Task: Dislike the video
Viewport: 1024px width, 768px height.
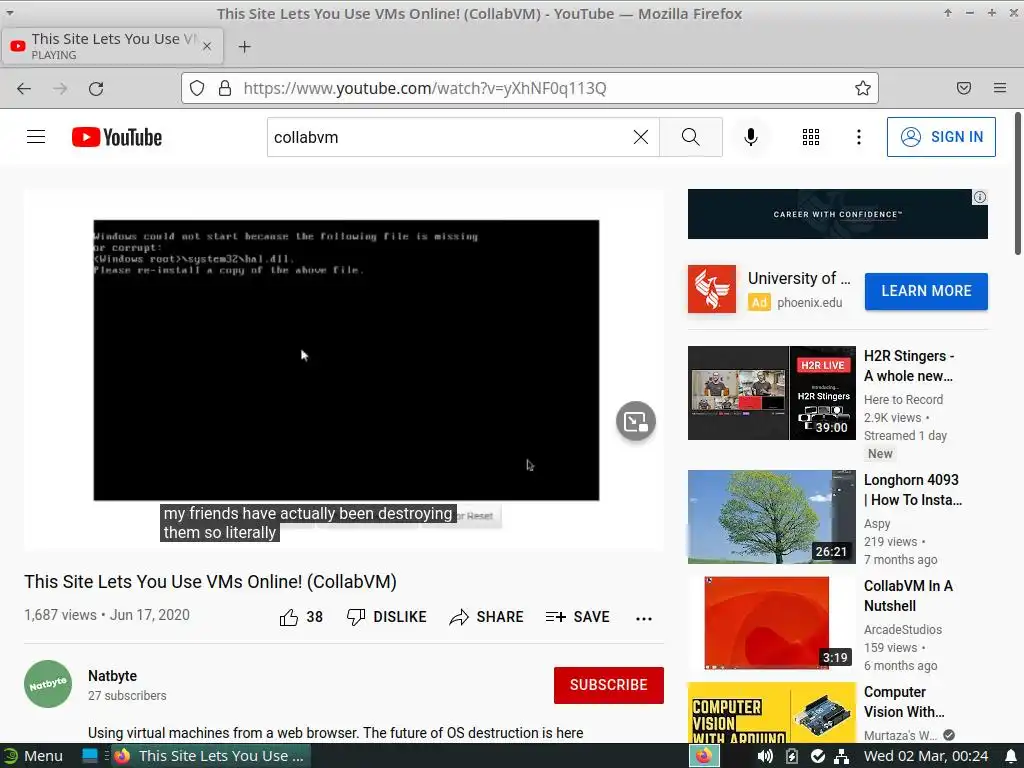Action: click(387, 617)
